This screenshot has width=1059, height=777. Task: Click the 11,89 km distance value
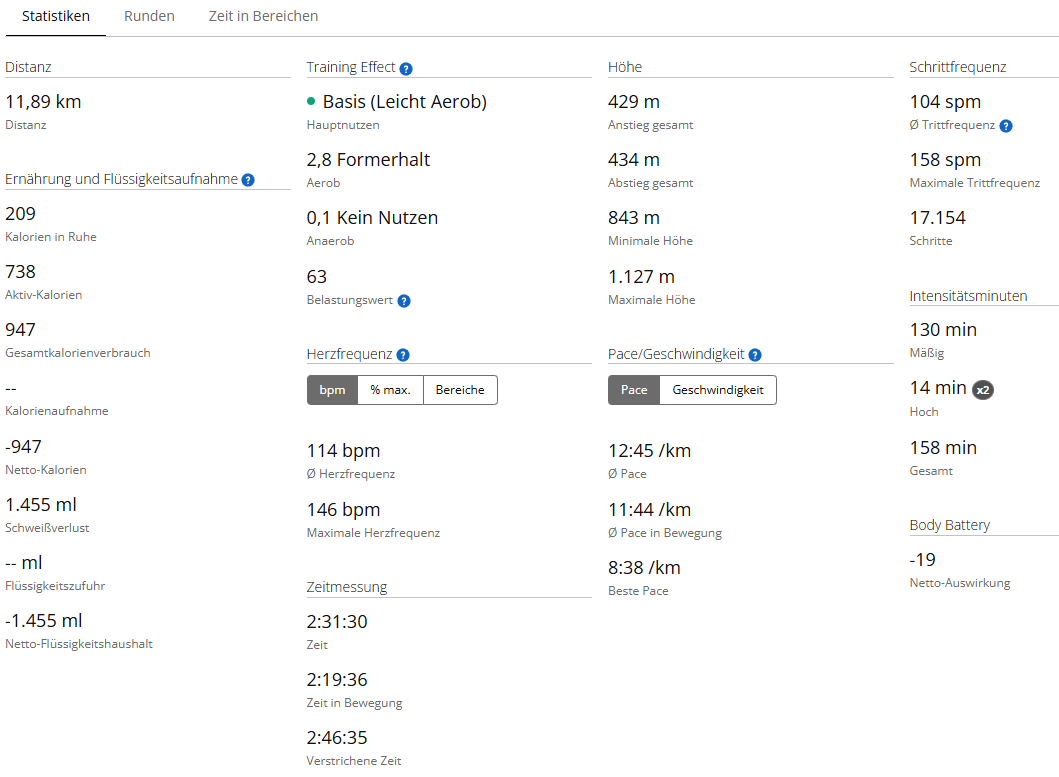click(x=43, y=101)
